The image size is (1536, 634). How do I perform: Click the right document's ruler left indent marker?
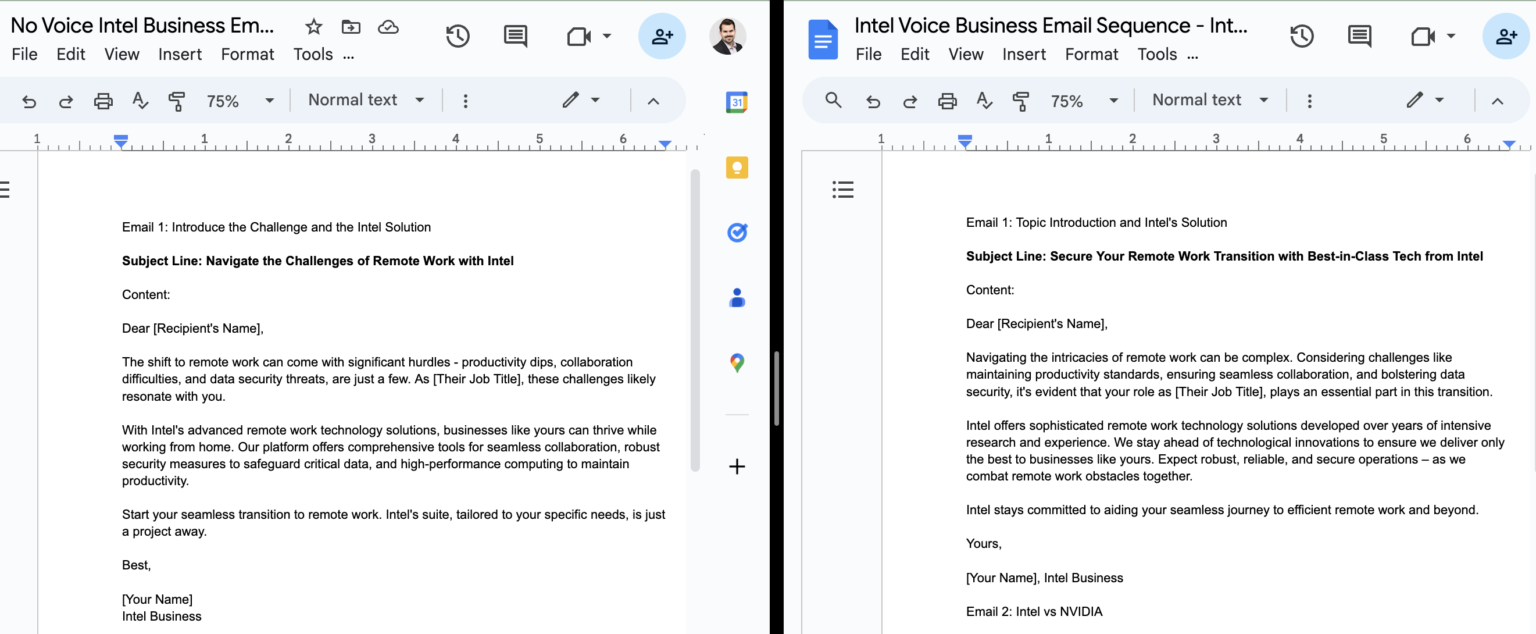(965, 142)
